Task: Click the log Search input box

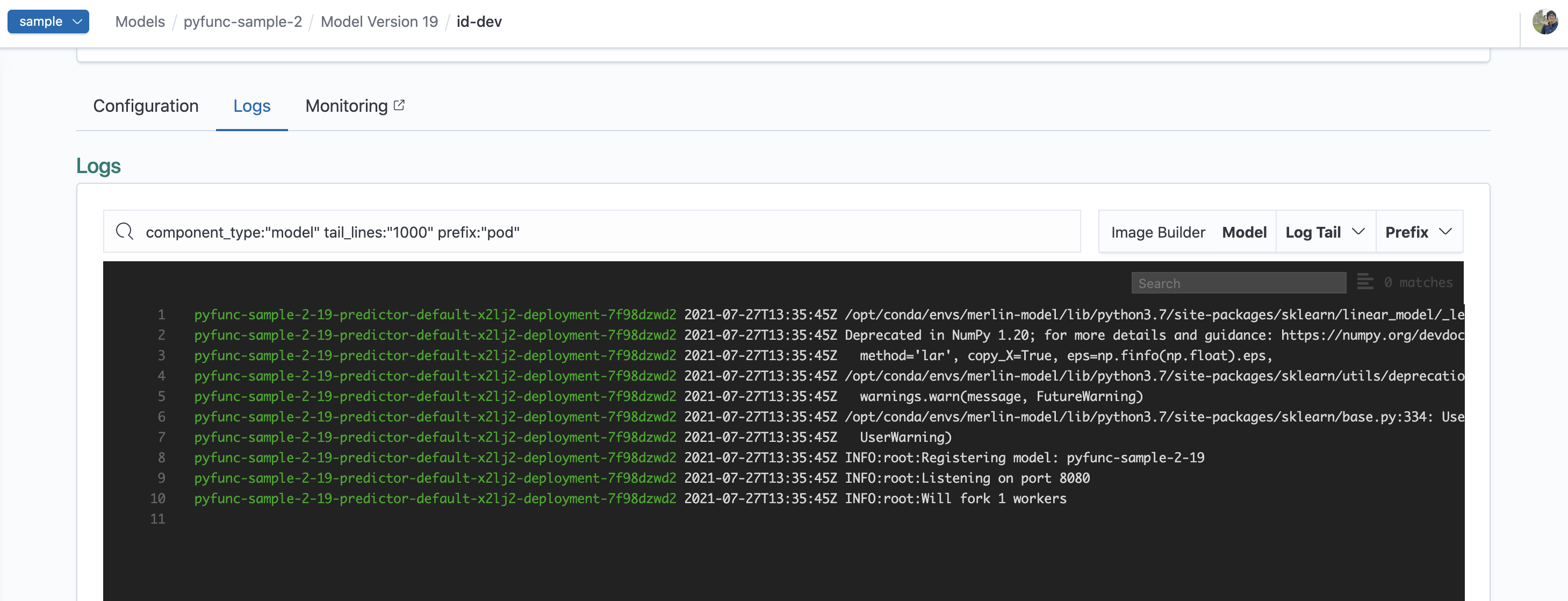Action: point(1238,283)
